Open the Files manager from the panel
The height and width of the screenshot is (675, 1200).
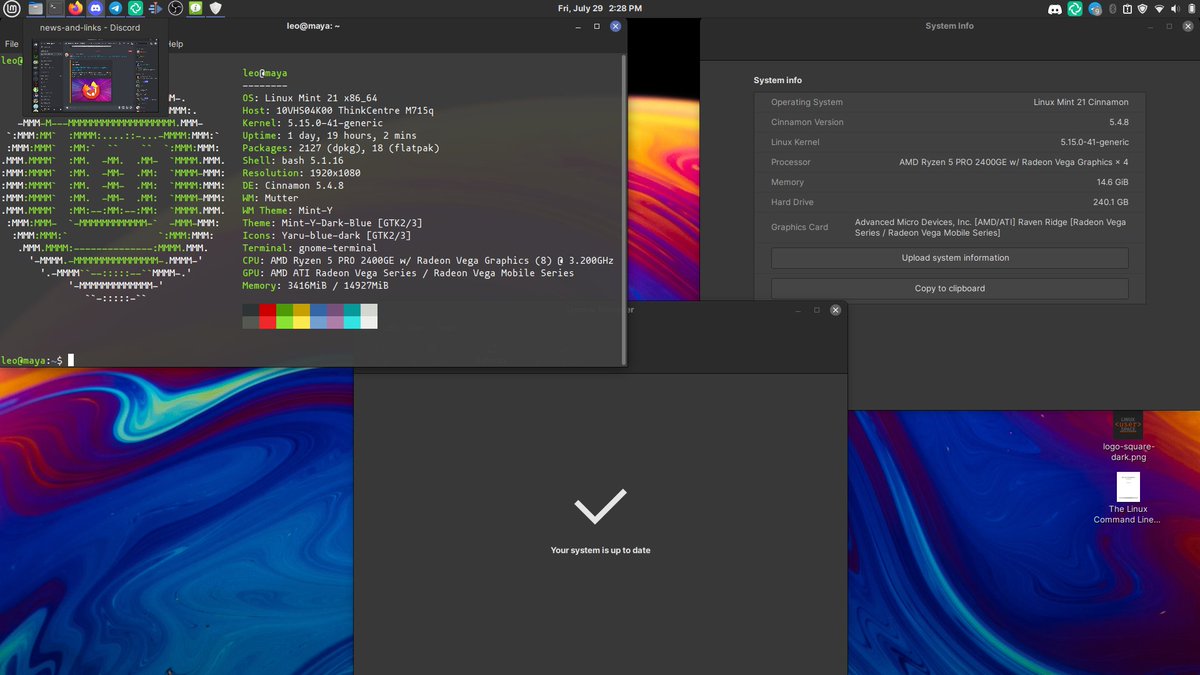[x=36, y=8]
